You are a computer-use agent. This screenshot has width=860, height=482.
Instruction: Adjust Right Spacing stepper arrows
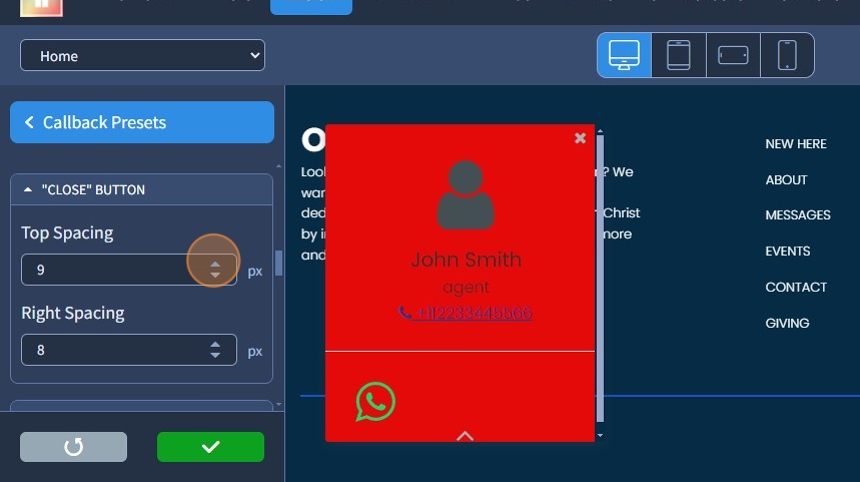[x=215, y=350]
